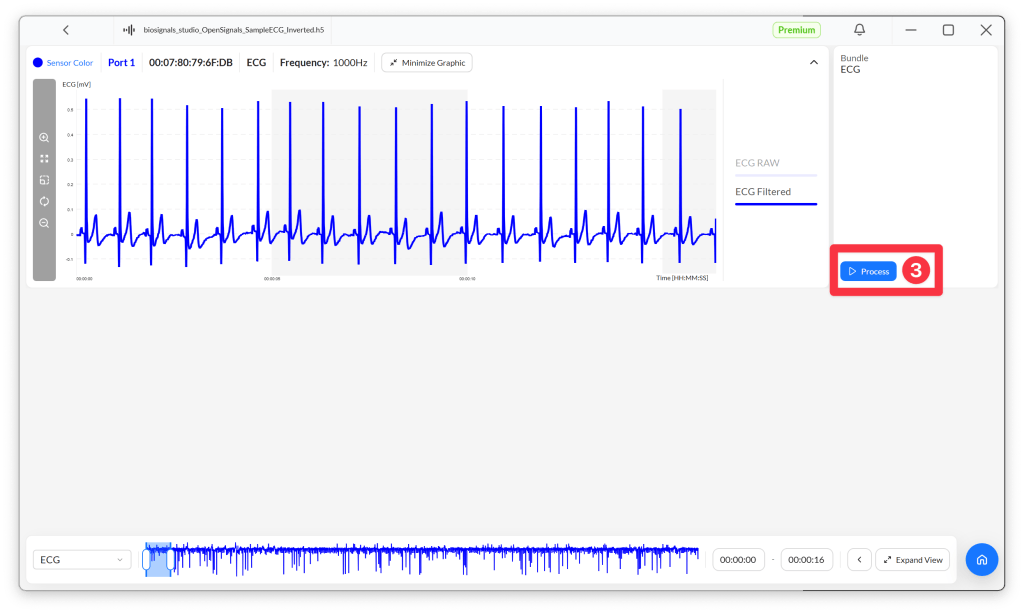Image resolution: width=1024 pixels, height=613 pixels.
Task: Click the waveform file icon beside the filename
Action: (129, 30)
